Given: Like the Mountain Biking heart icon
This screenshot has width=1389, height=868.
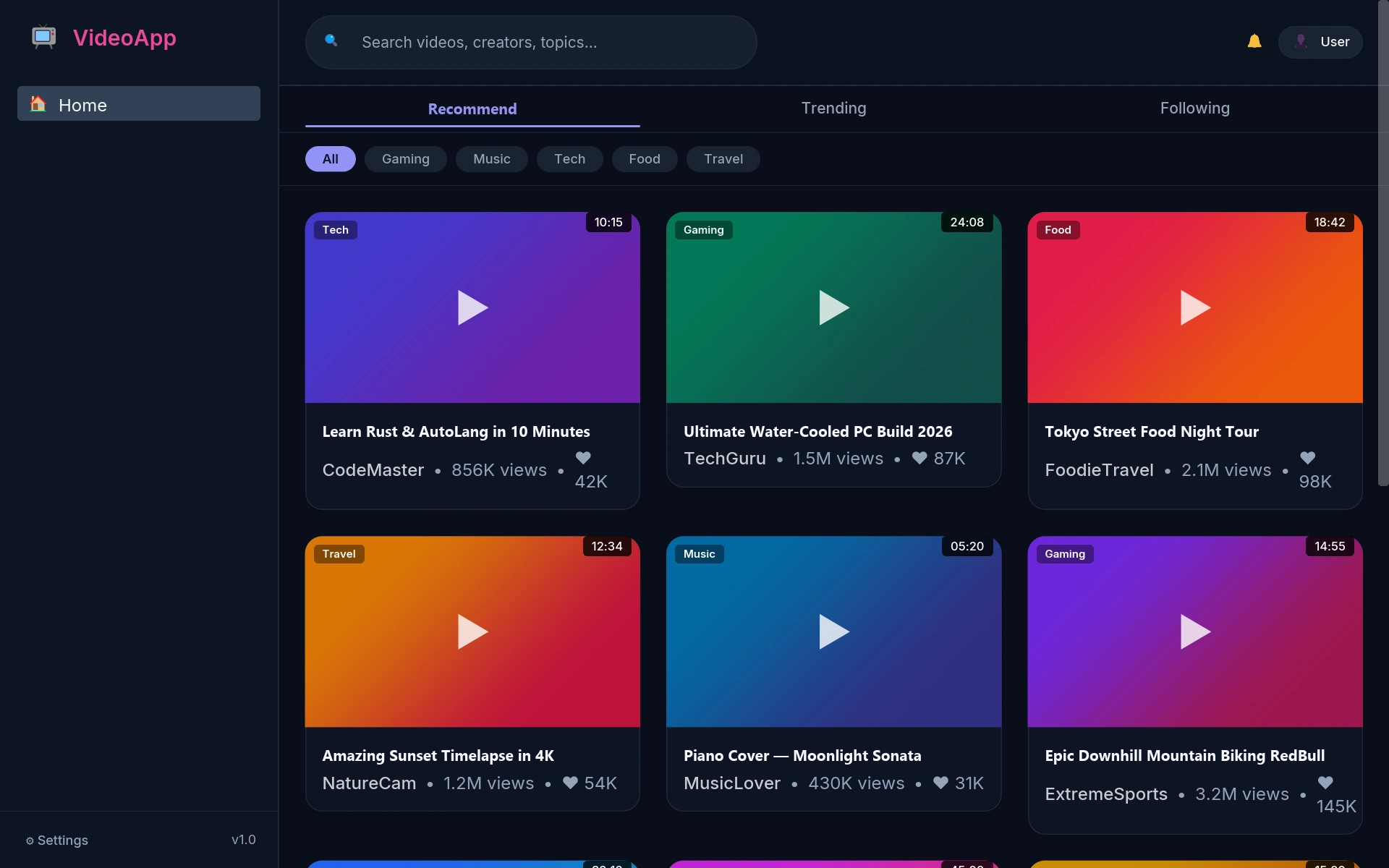Looking at the screenshot, I should pos(1325,783).
